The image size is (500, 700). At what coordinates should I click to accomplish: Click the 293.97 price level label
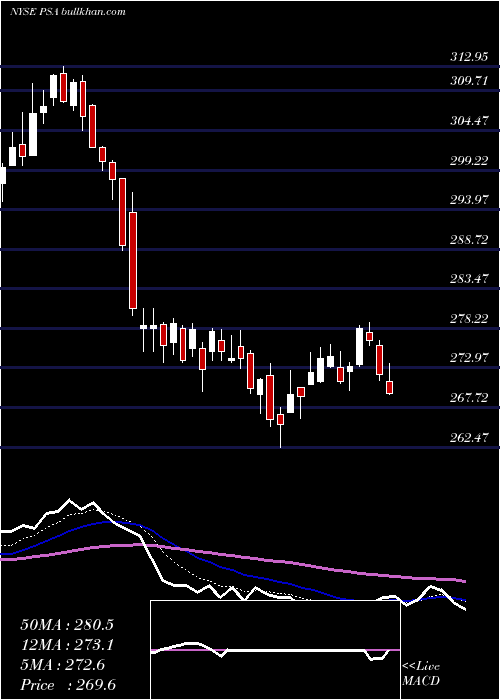469,200
